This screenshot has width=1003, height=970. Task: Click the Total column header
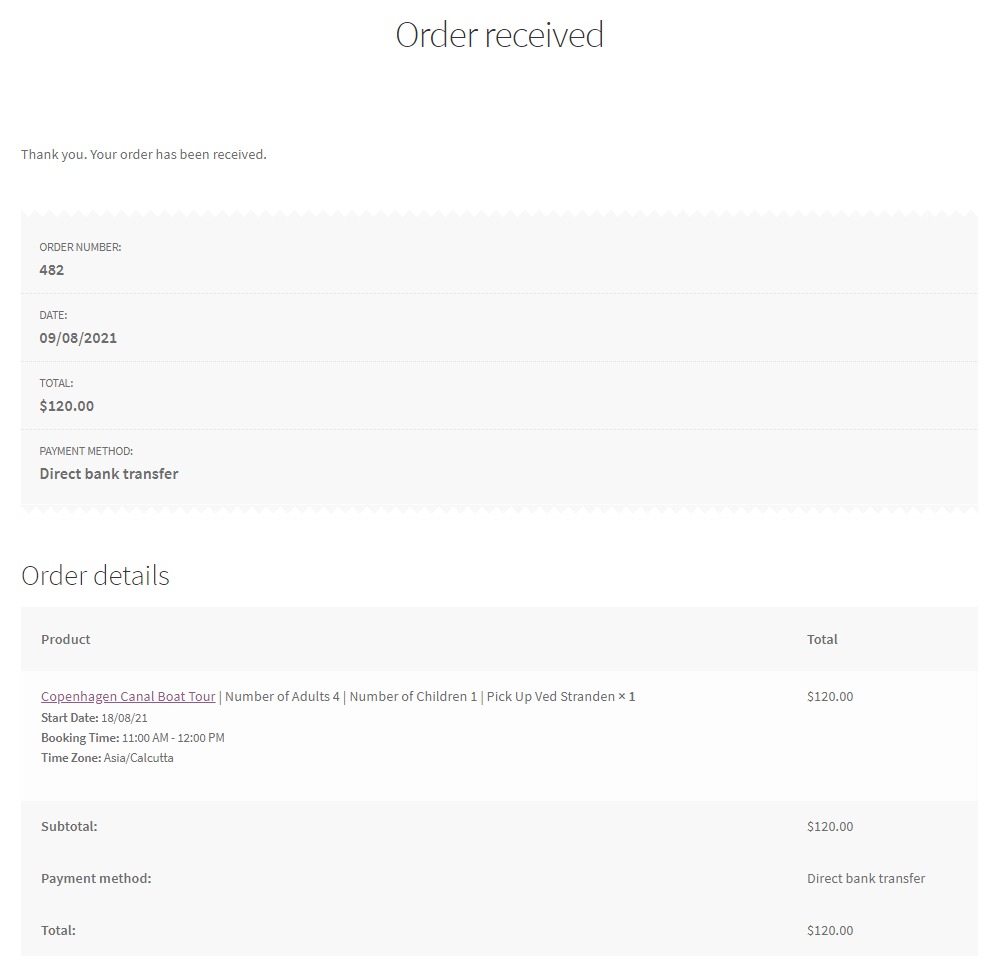[822, 639]
